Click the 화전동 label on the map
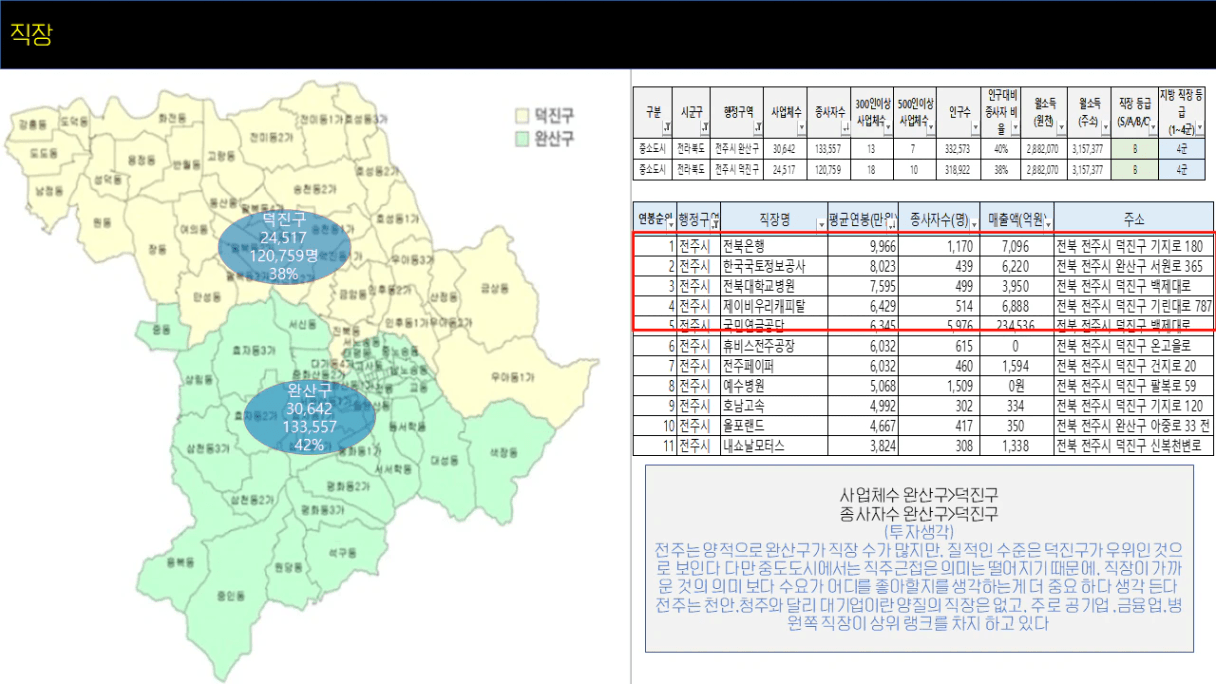This screenshot has height=684, width=1216. click(x=172, y=117)
